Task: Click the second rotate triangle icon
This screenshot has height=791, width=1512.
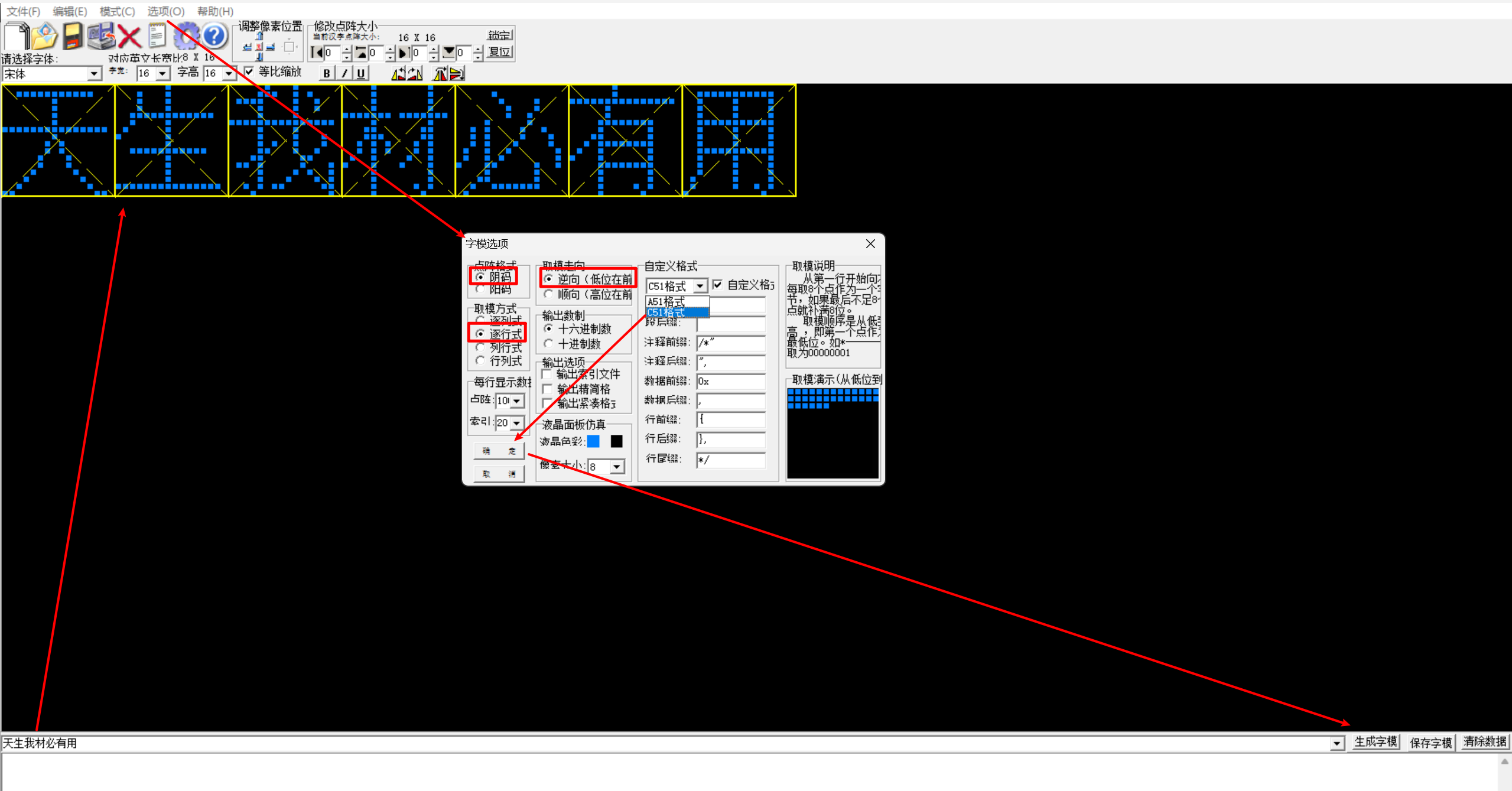Action: pos(415,73)
